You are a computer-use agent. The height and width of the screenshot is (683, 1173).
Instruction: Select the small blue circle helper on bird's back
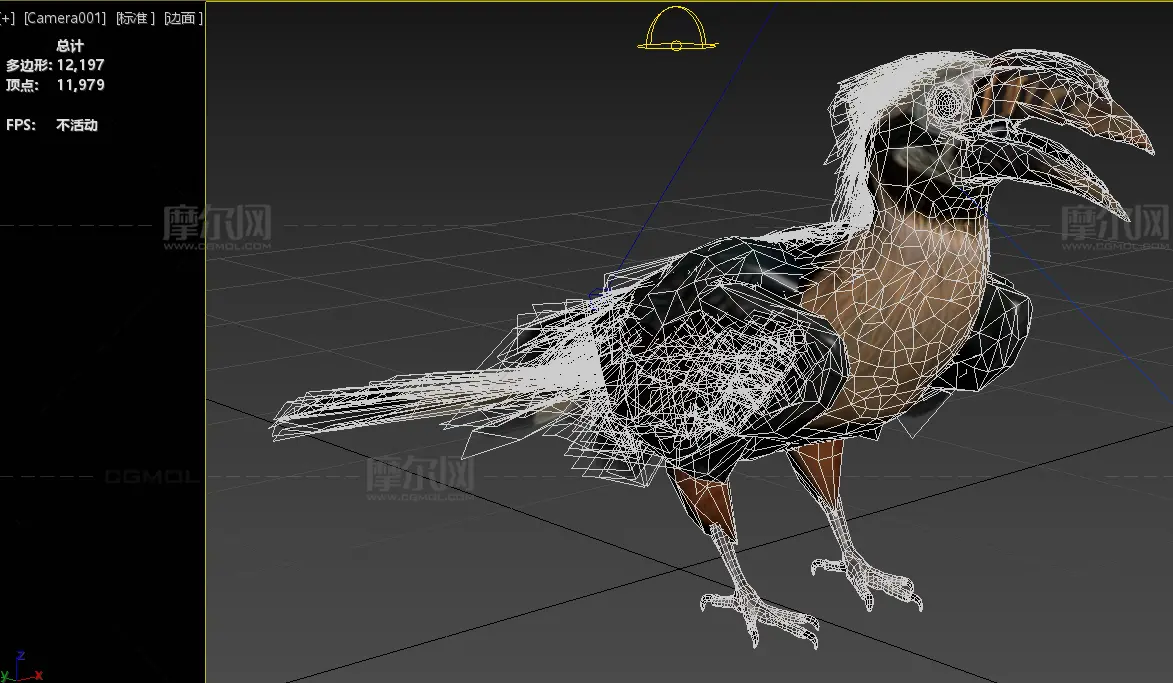599,294
